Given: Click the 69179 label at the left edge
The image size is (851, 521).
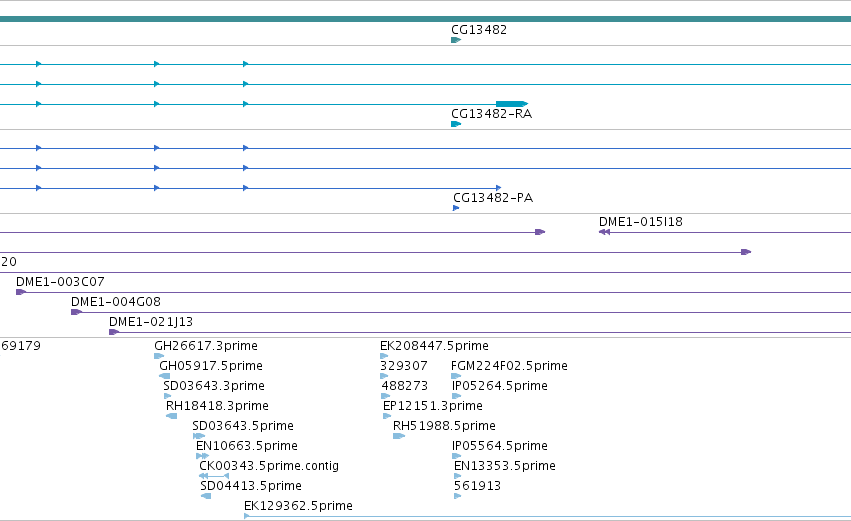Looking at the screenshot, I should coord(21,346).
